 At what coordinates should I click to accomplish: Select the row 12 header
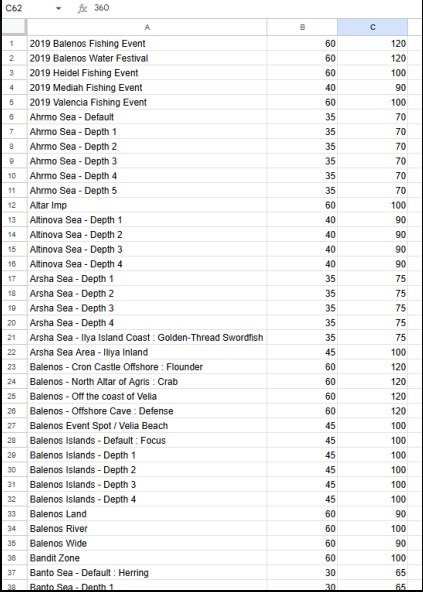click(14, 205)
